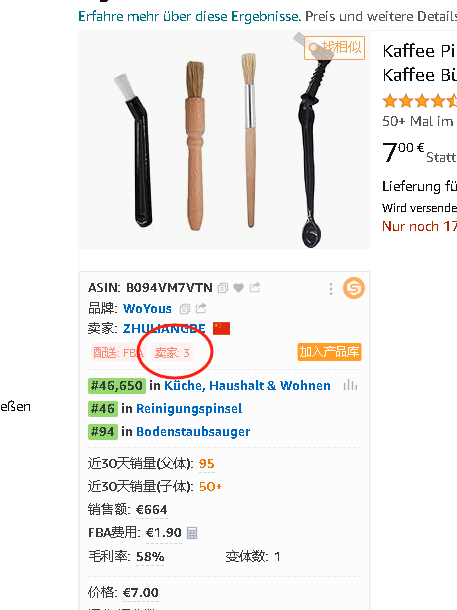Click the 卖家: 3 seller count tag
The height and width of the screenshot is (610, 457).
(172, 353)
